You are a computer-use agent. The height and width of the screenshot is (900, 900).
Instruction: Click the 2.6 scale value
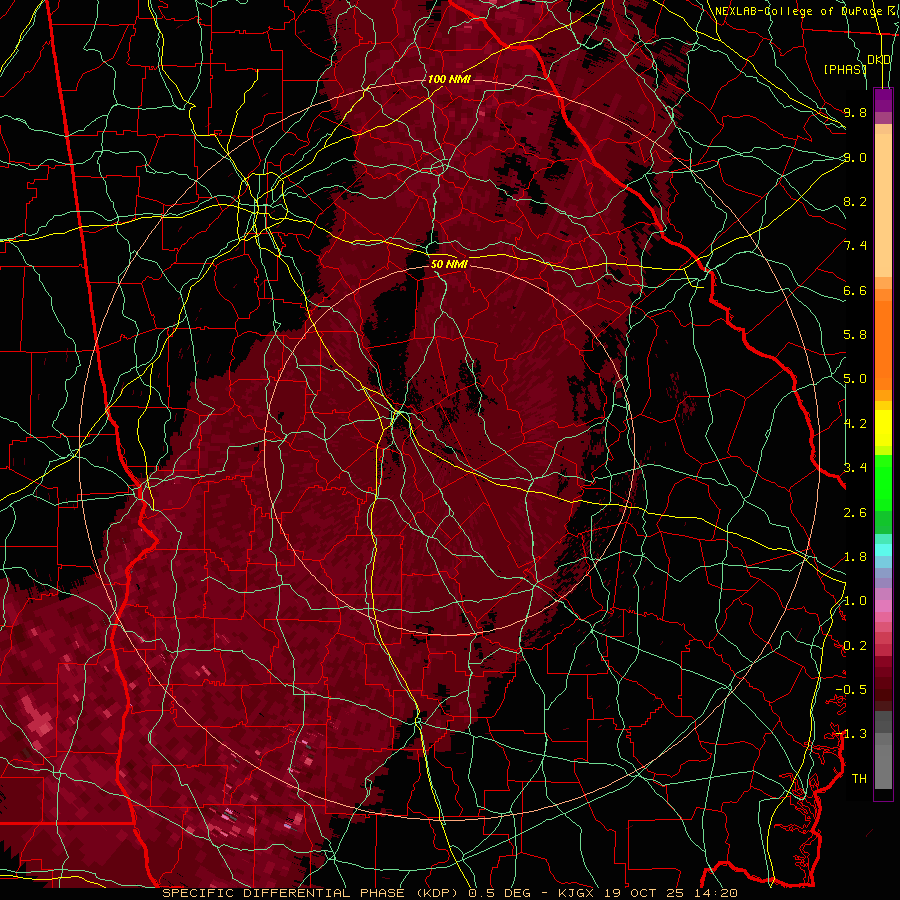click(x=855, y=512)
